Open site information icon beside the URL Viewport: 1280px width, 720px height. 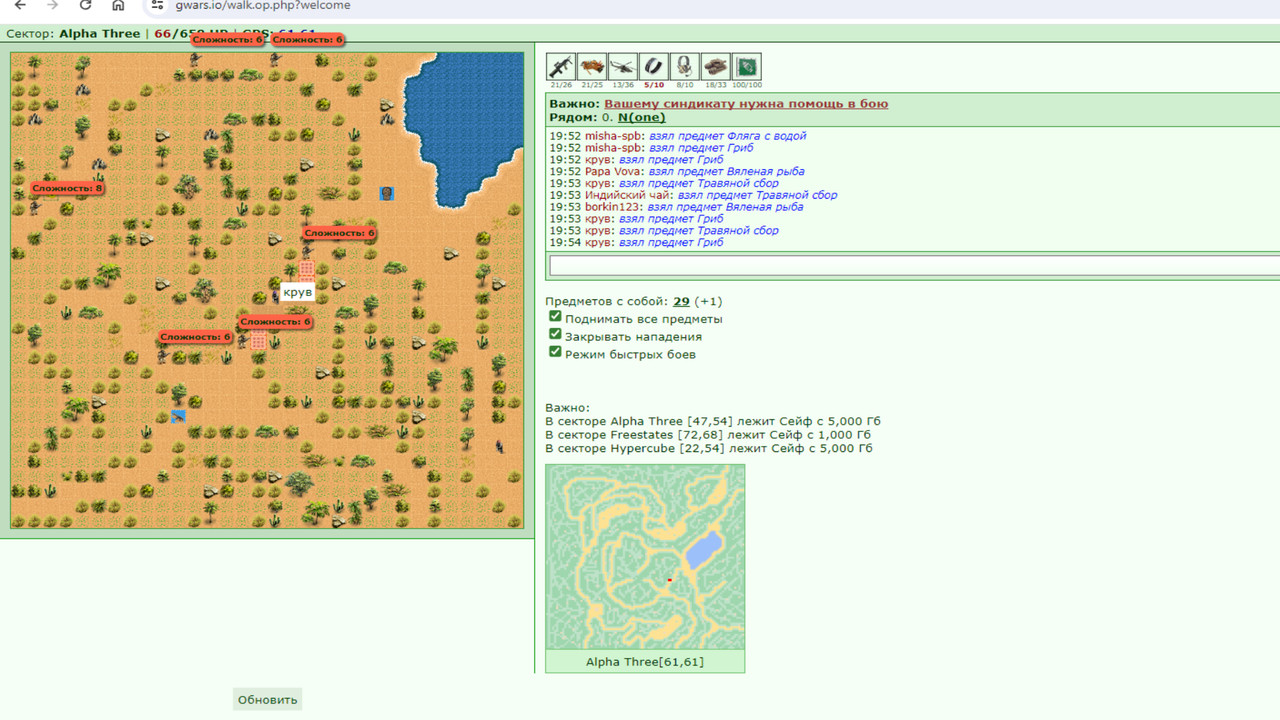point(157,5)
